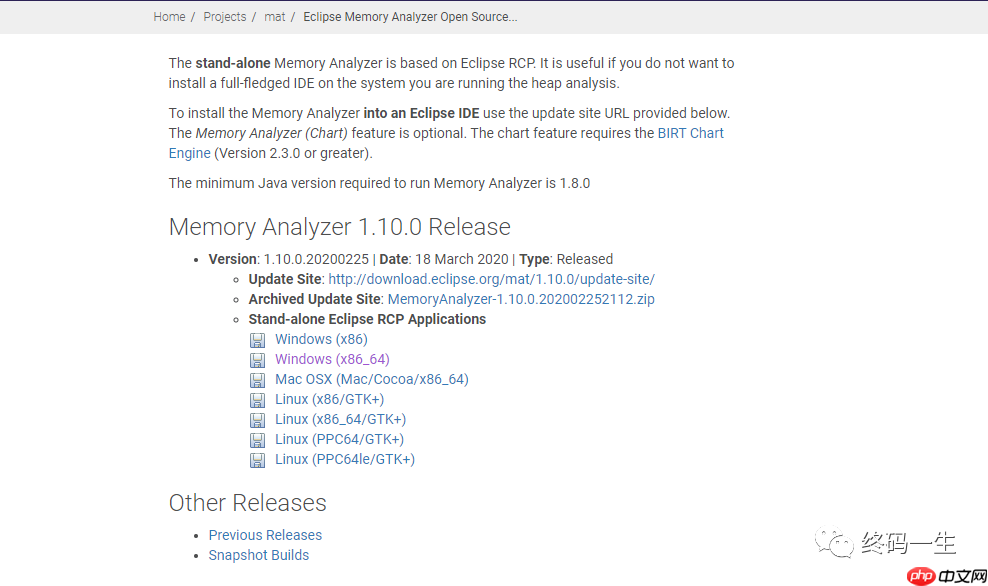Open the Eclipse Memory Analyzer Open Source breadcrumb
988x586 pixels.
[x=410, y=17]
